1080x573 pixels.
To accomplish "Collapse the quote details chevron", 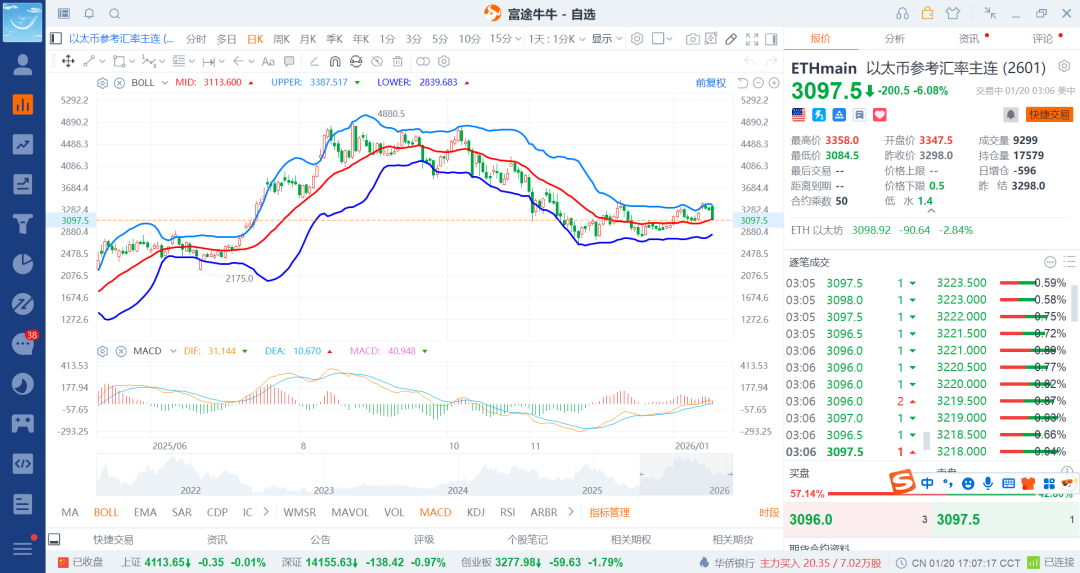I will point(931,211).
